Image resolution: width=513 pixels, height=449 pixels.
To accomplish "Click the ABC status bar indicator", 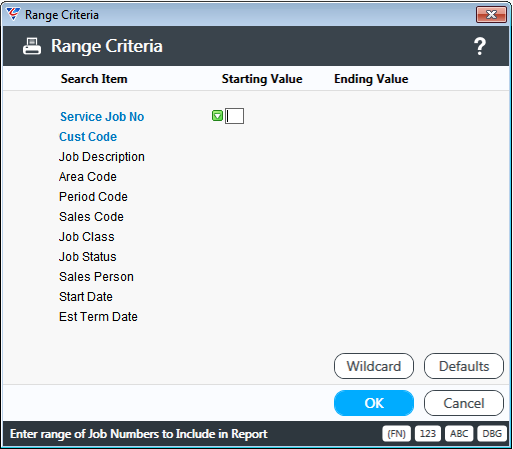I will point(459,434).
